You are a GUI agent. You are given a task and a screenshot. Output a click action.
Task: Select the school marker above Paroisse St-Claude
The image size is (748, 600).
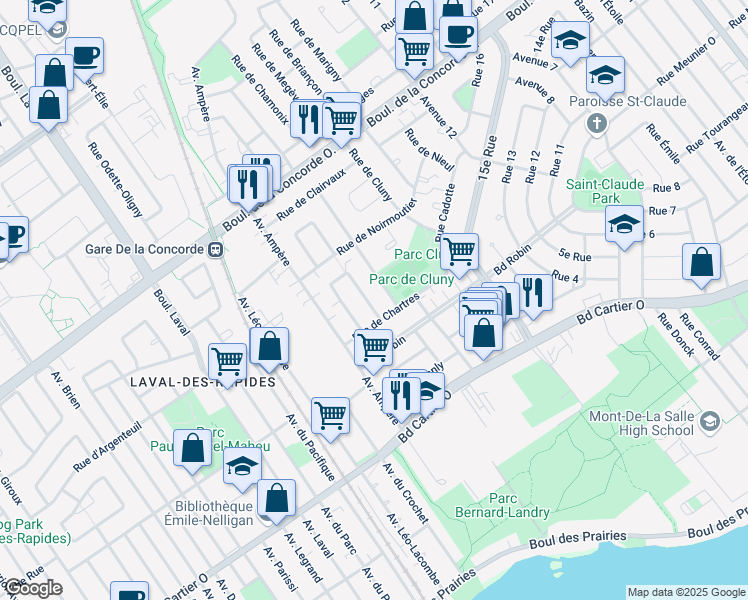click(x=605, y=76)
